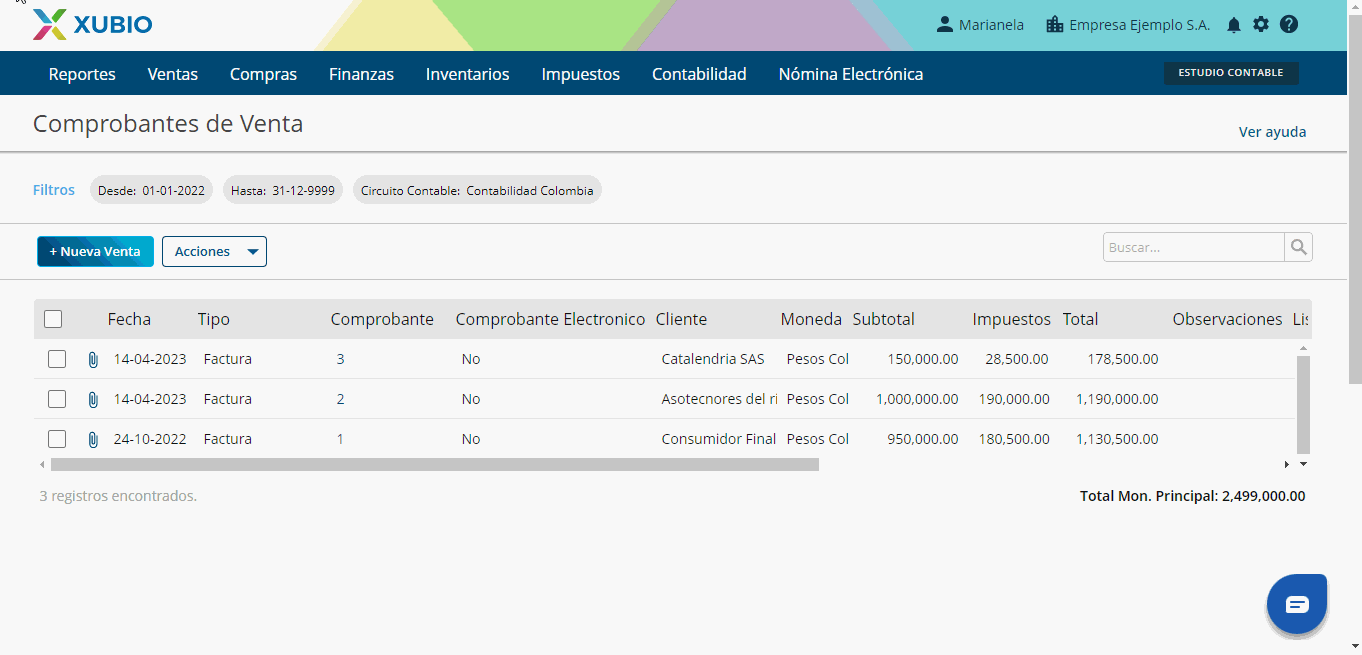The image size is (1362, 655).
Task: Click the impuestos 28,500.00 cell
Action: 1018,359
